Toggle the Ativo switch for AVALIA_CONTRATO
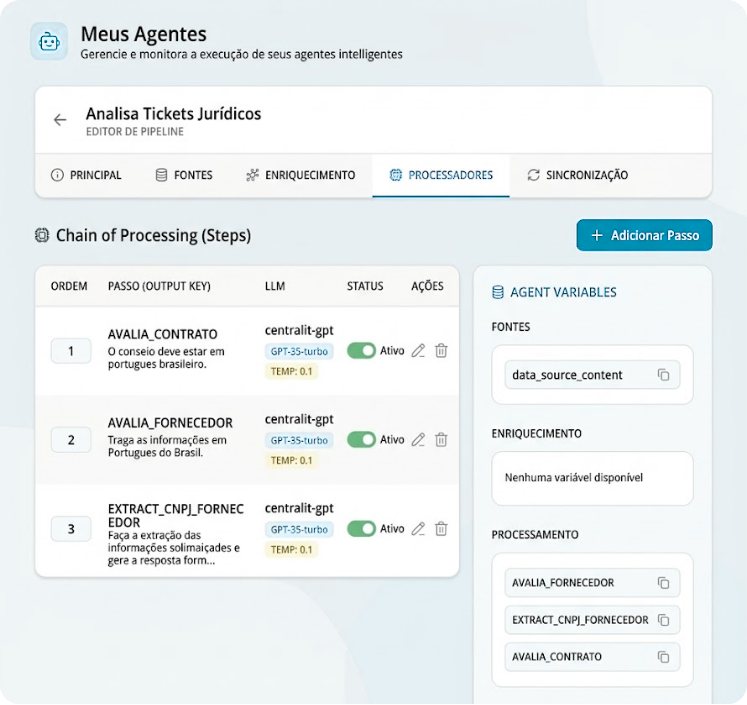This screenshot has height=705, width=747. [361, 351]
